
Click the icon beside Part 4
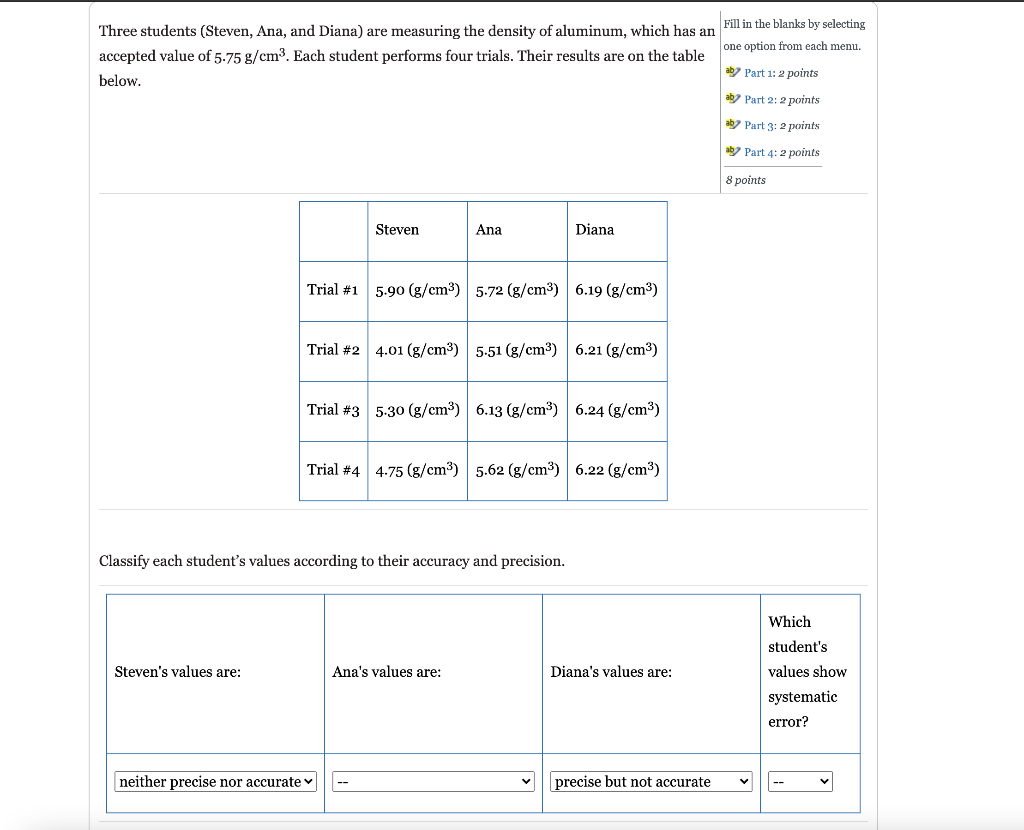point(733,152)
